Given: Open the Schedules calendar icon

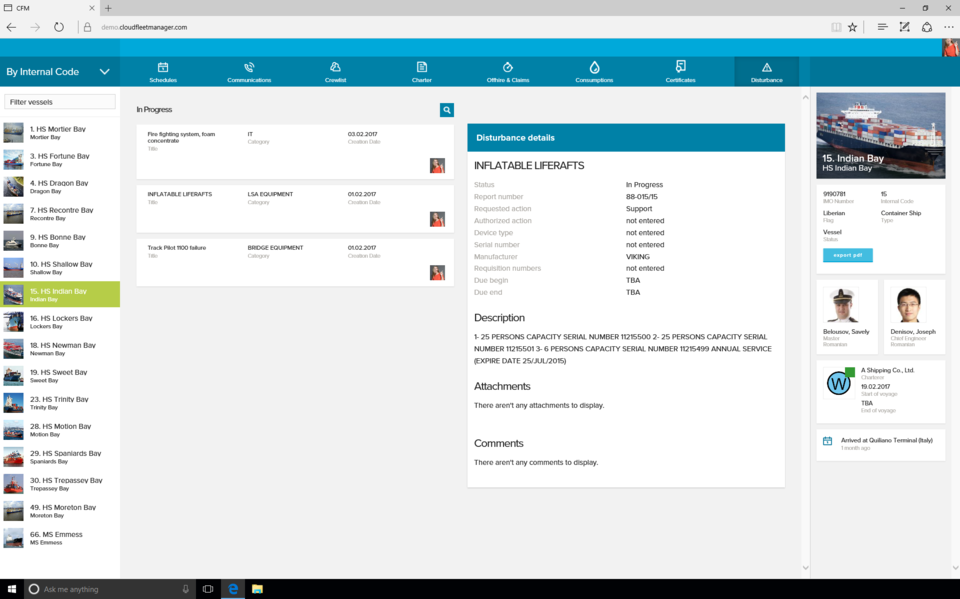Looking at the screenshot, I should coord(163,68).
